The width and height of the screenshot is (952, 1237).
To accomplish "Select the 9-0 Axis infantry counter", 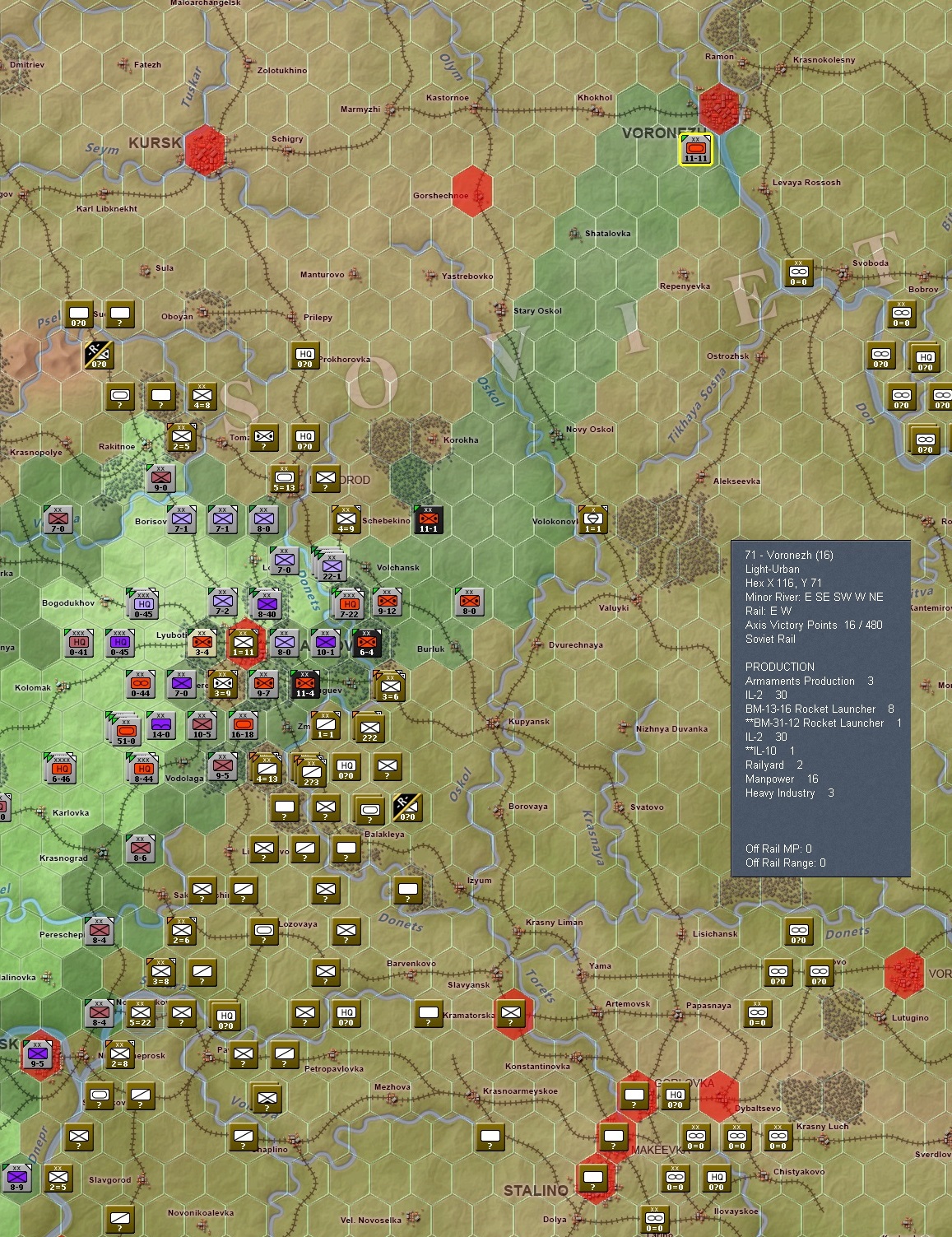I will 160,478.
